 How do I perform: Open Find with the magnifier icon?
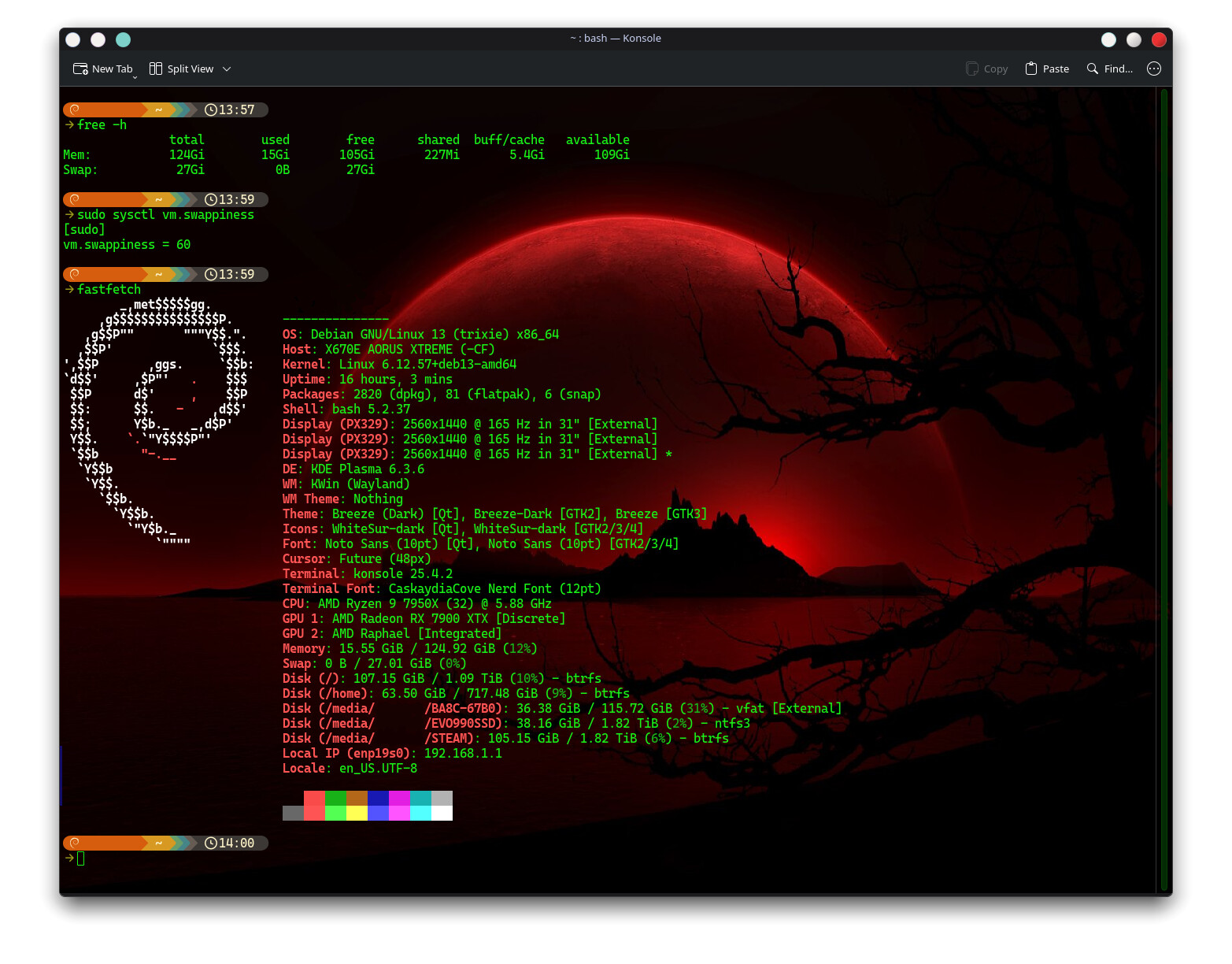[1093, 69]
